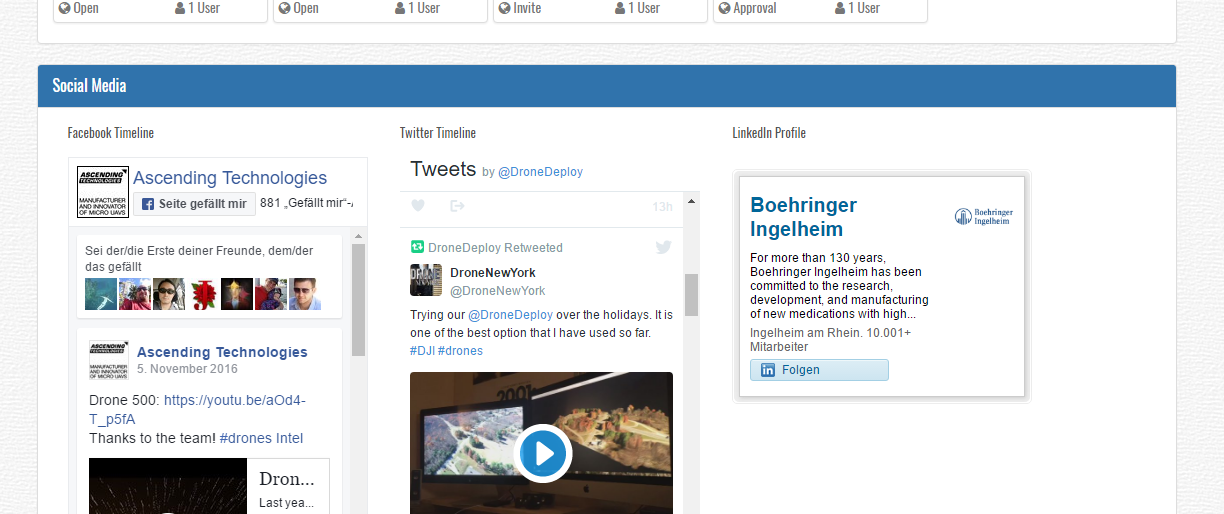Open the youtu.be link in Facebook post

(198, 409)
